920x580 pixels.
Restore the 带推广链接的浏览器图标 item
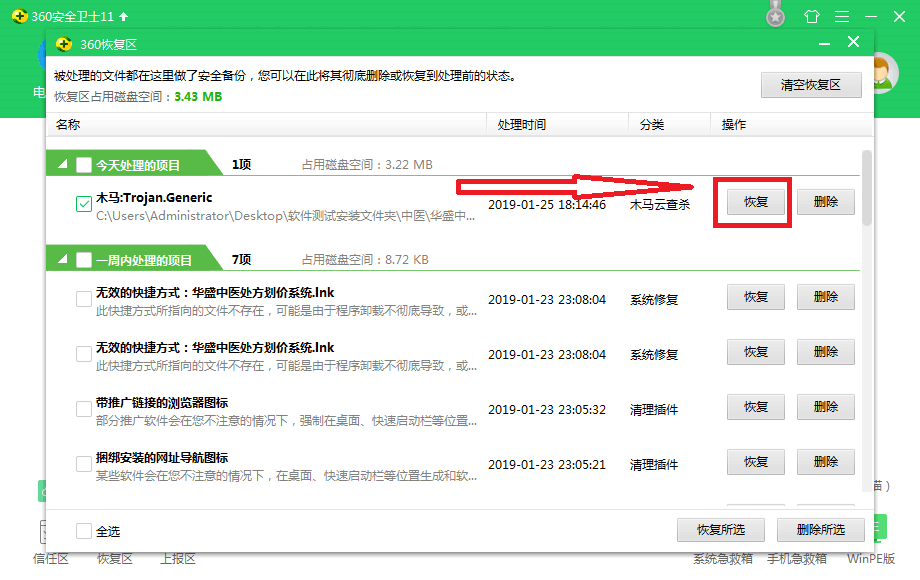(x=756, y=407)
